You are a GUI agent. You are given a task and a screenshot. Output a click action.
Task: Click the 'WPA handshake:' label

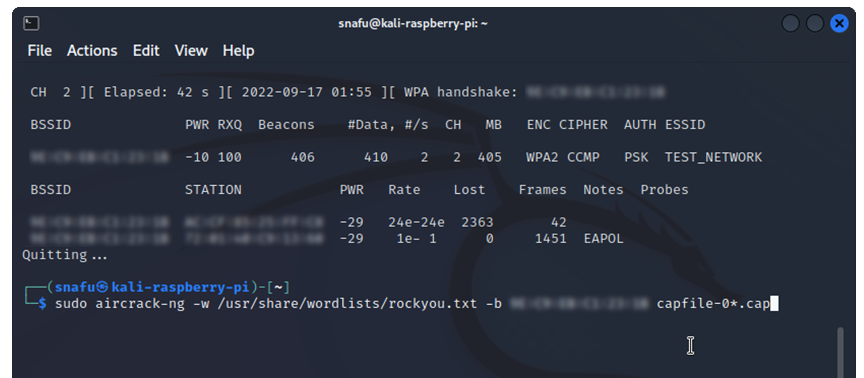tap(461, 93)
